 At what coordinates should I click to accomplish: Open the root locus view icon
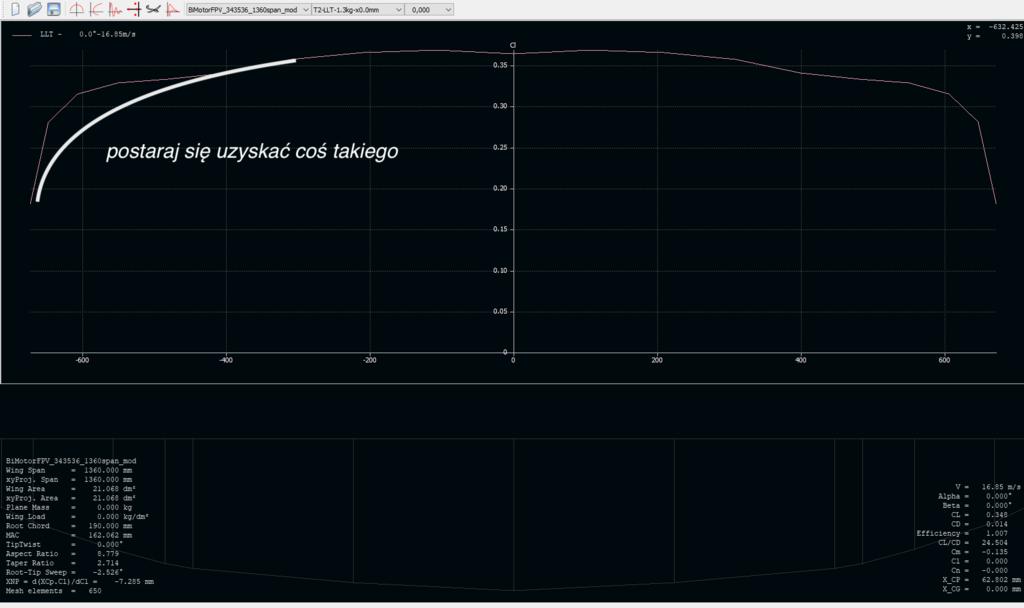click(134, 9)
